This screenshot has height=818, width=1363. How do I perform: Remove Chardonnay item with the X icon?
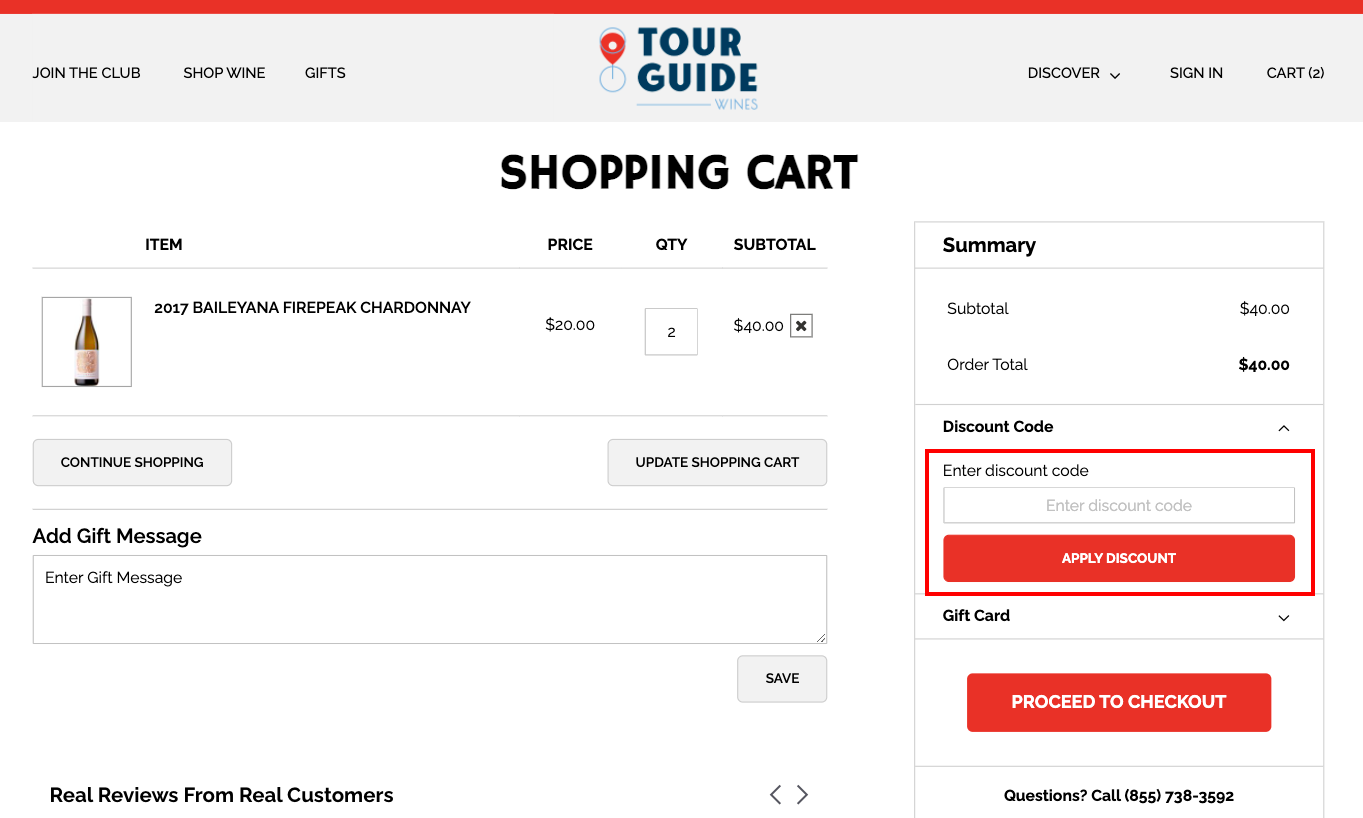801,326
